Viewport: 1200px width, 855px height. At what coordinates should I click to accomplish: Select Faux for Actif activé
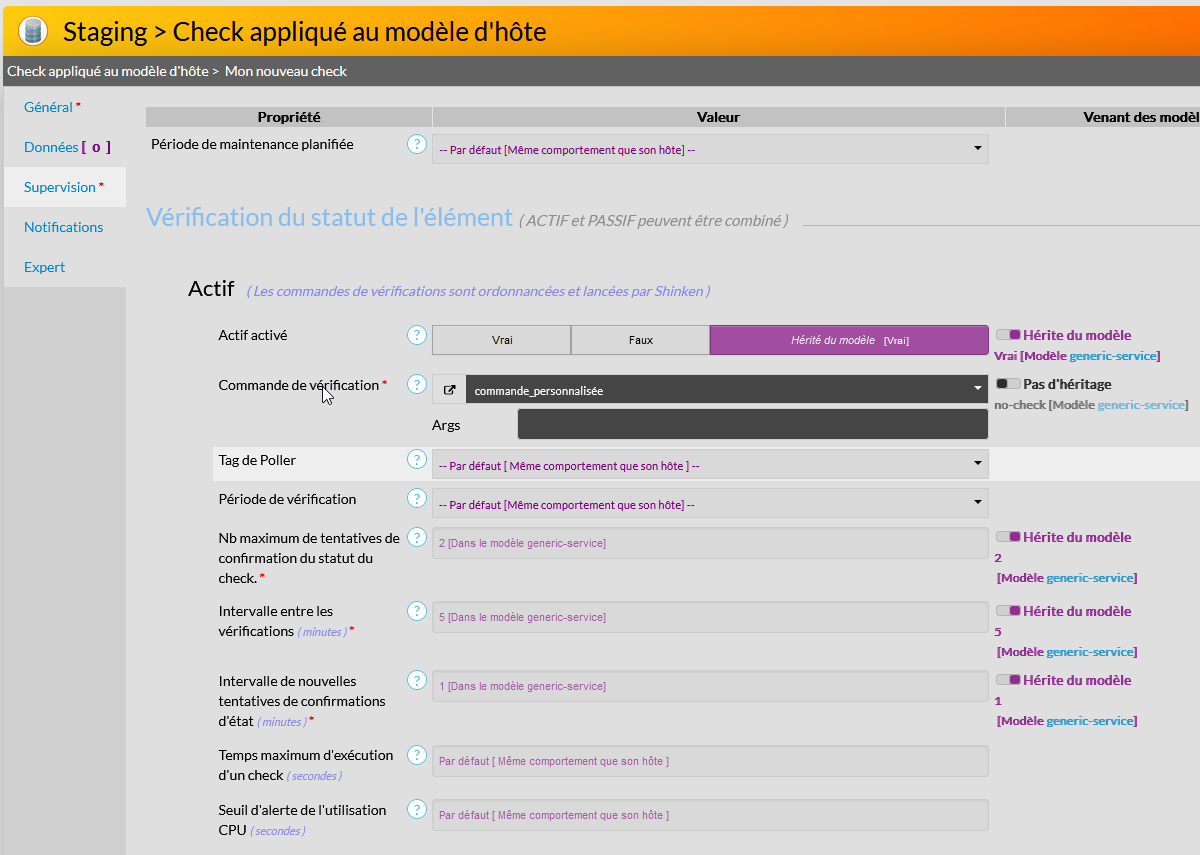click(x=640, y=340)
